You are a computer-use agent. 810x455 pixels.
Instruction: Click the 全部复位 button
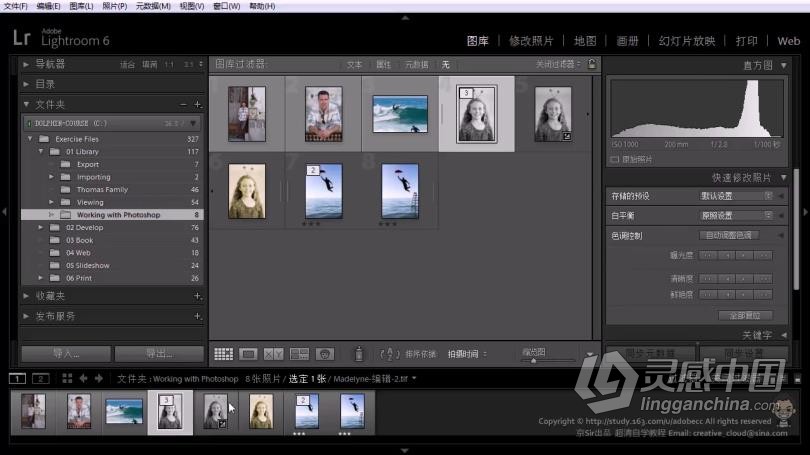pos(745,316)
